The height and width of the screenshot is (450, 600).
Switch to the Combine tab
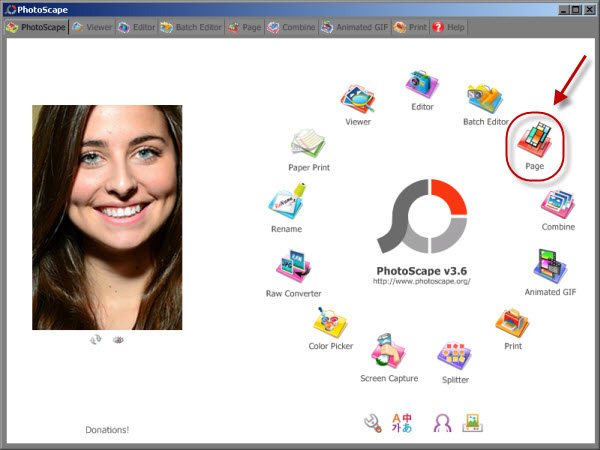(291, 28)
